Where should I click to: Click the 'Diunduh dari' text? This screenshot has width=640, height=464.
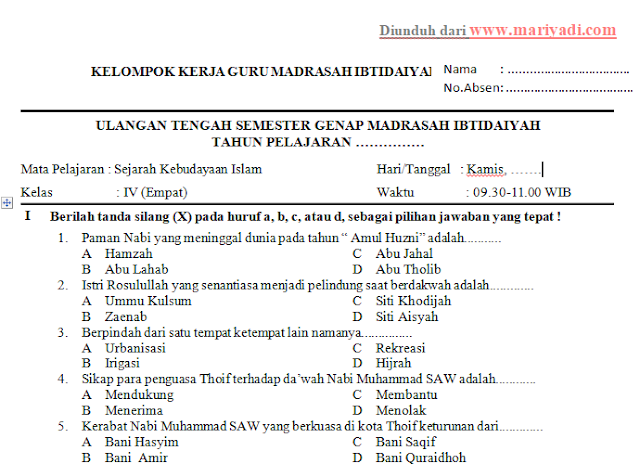point(423,30)
